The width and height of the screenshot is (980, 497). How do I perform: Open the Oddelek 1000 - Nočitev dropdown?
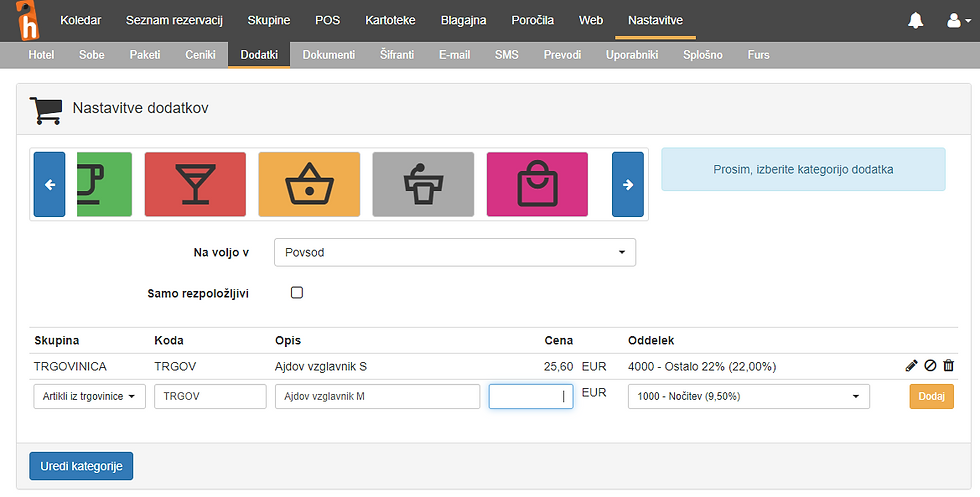(748, 397)
